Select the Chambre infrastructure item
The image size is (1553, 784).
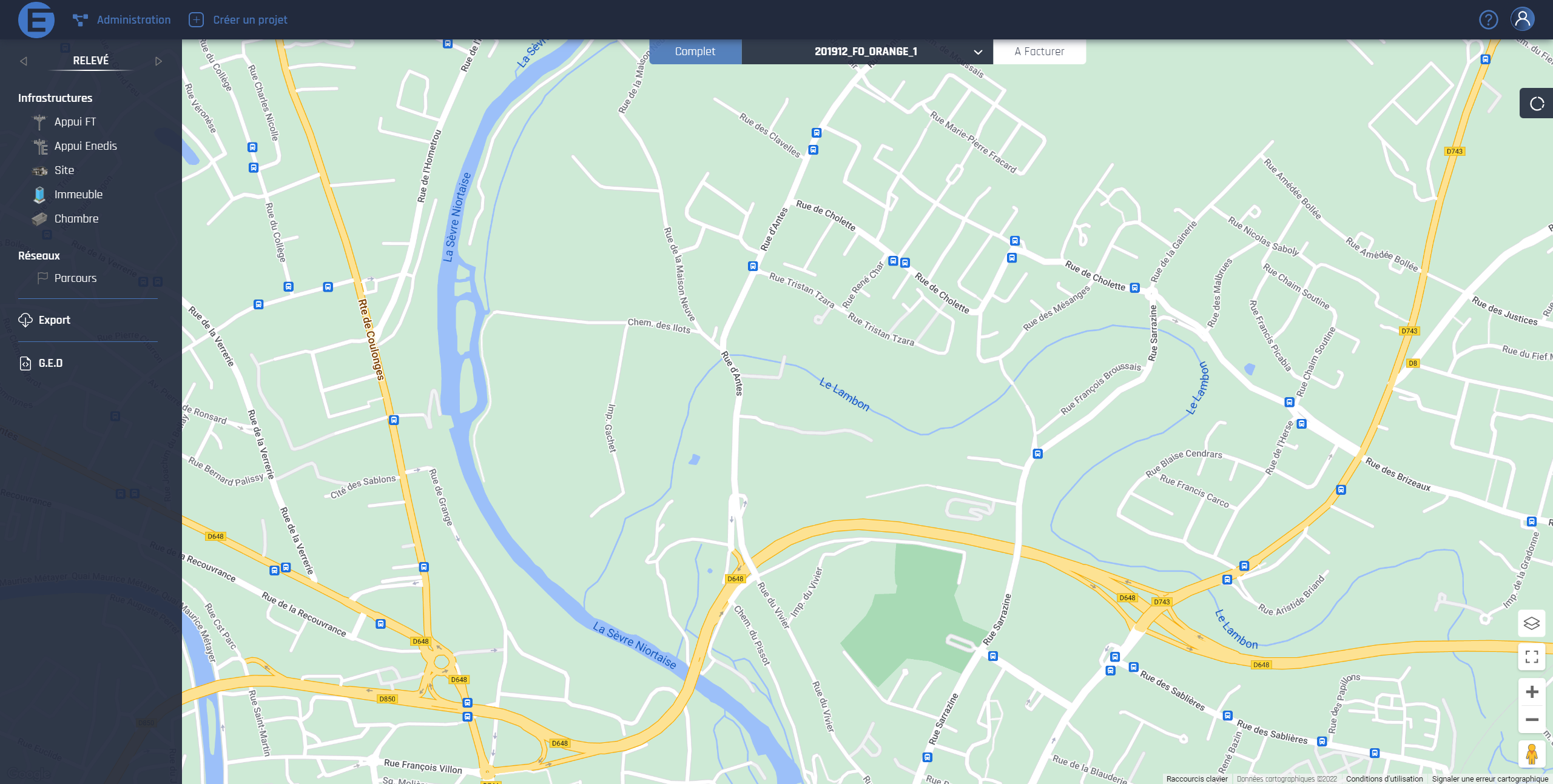[x=76, y=219]
